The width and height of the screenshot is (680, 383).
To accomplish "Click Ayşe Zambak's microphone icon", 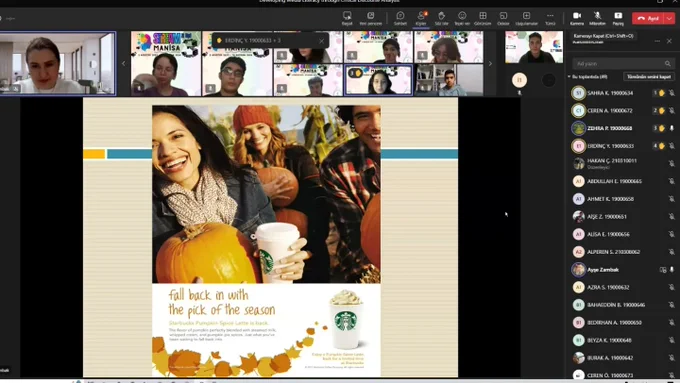I will pos(672,270).
